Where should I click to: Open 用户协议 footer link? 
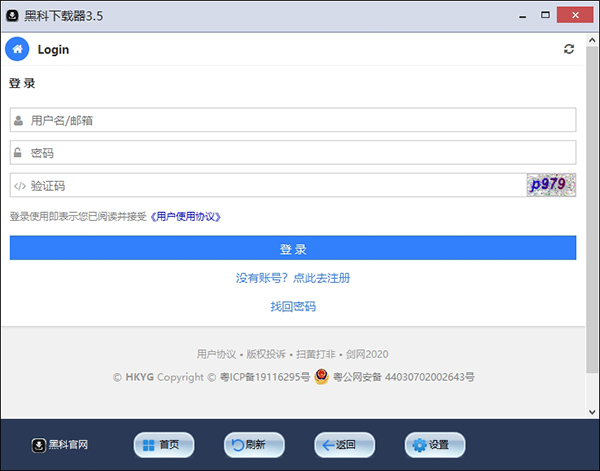(216, 354)
